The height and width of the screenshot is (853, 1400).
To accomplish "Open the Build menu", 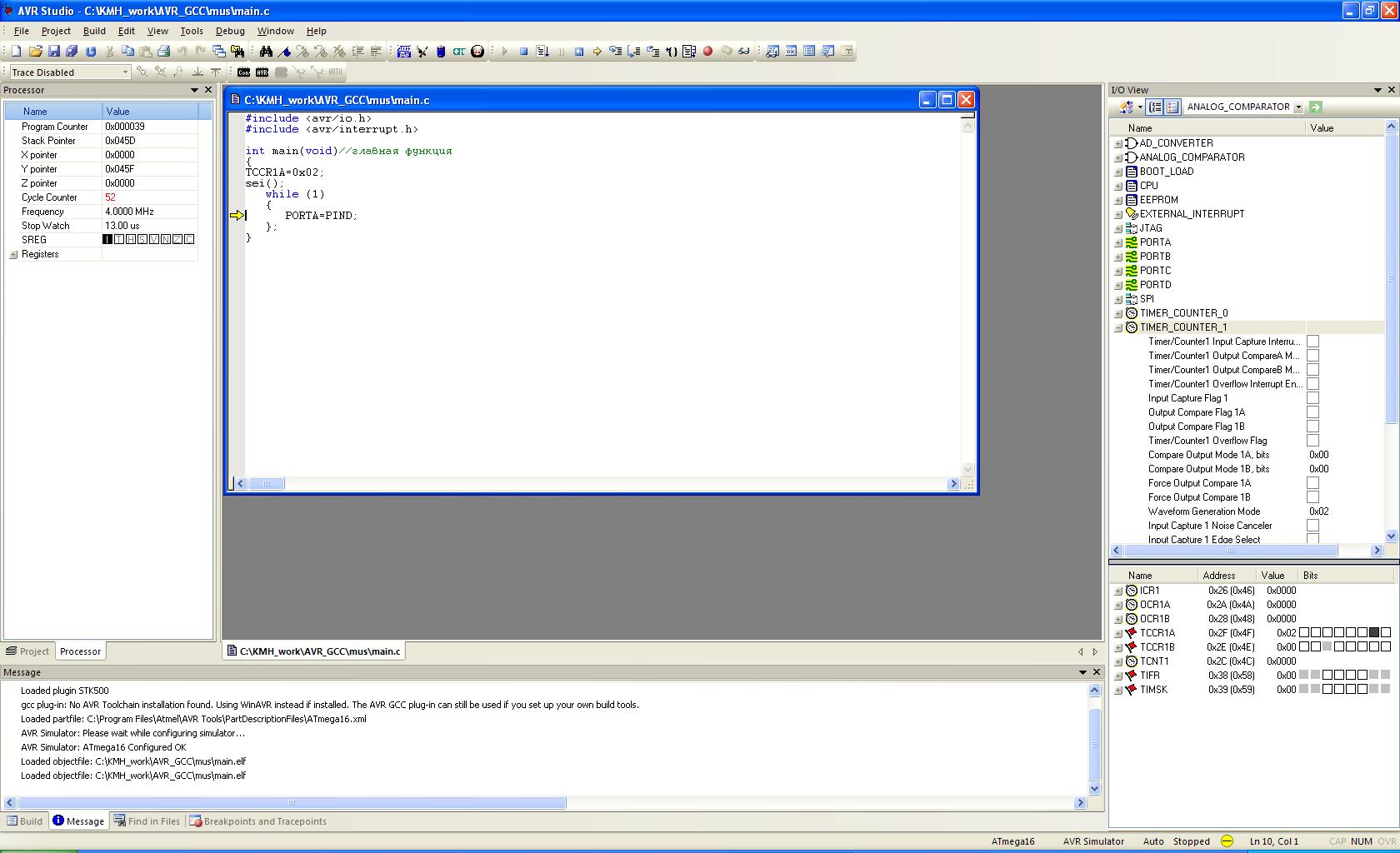I will click(x=94, y=31).
